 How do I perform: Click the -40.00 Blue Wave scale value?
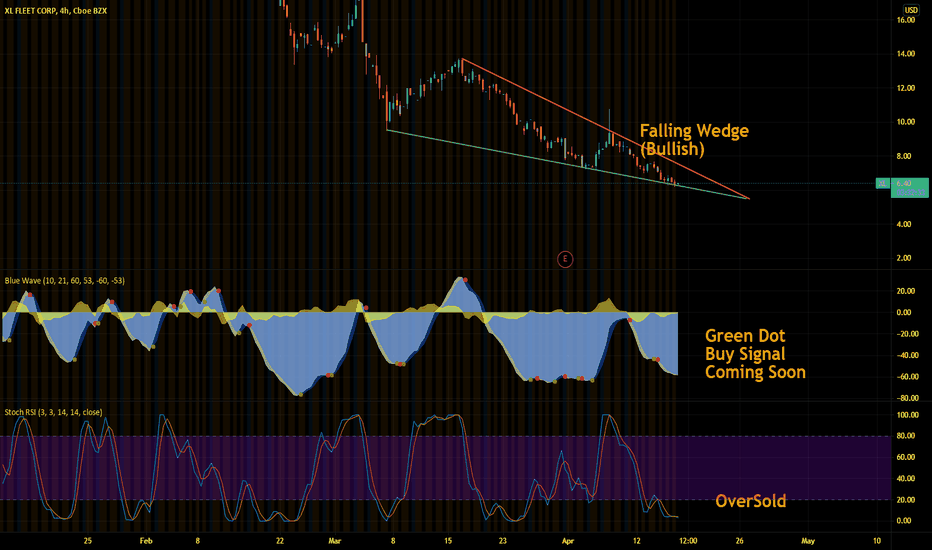tap(907, 356)
